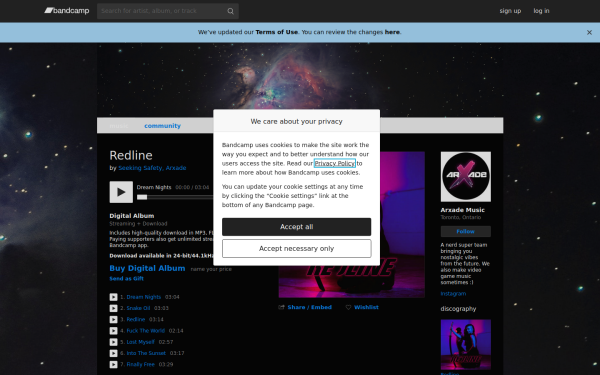Viewport: 600px width, 375px height.
Task: Click the playback progress slider handle
Action: point(142,197)
